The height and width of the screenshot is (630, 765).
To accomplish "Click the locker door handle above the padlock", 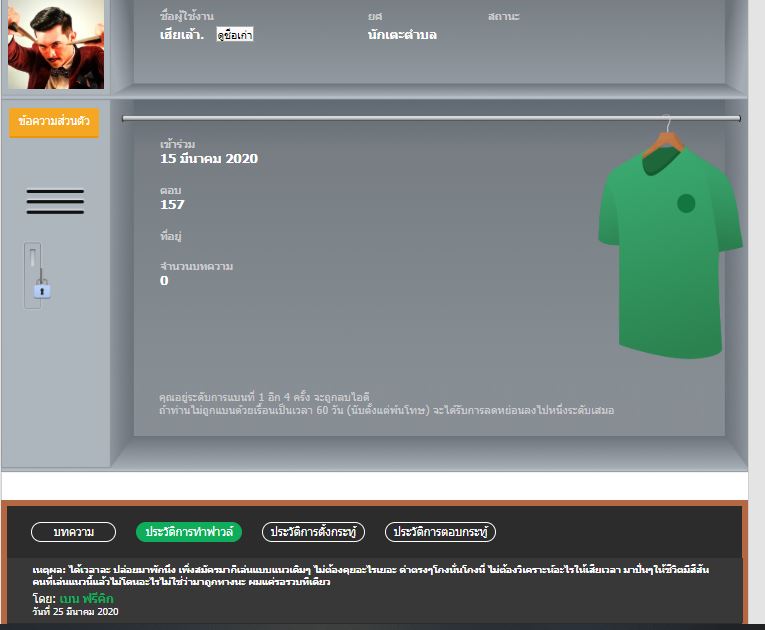I will click(x=33, y=258).
